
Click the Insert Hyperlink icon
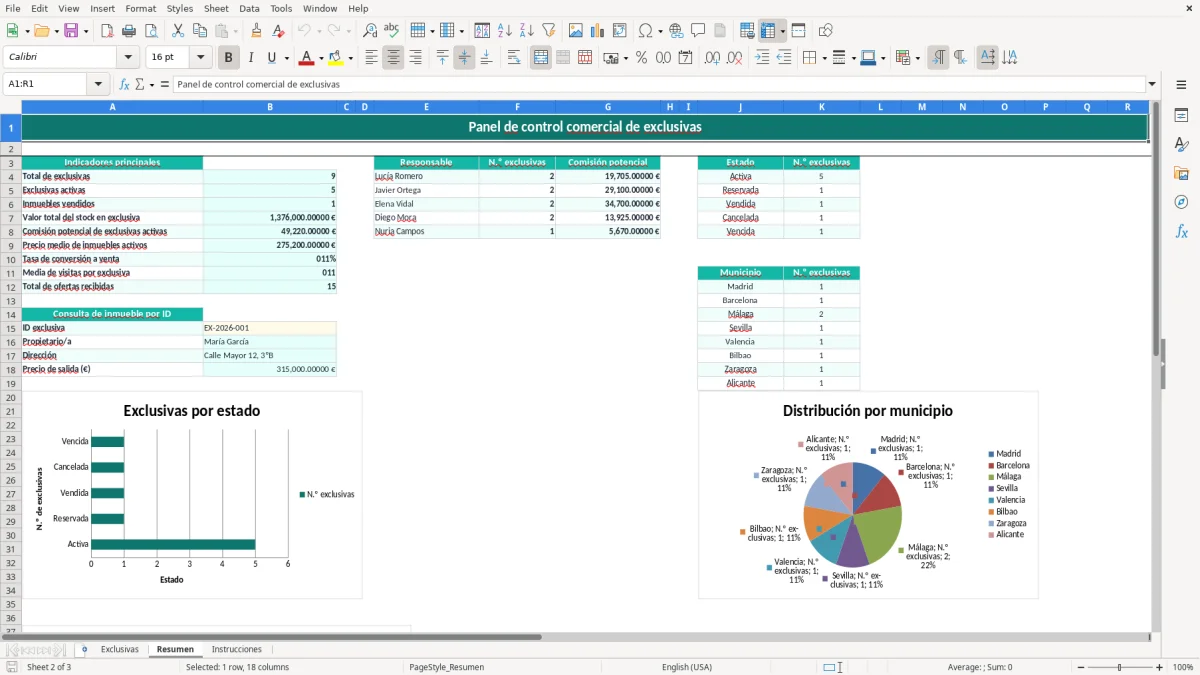(x=676, y=31)
